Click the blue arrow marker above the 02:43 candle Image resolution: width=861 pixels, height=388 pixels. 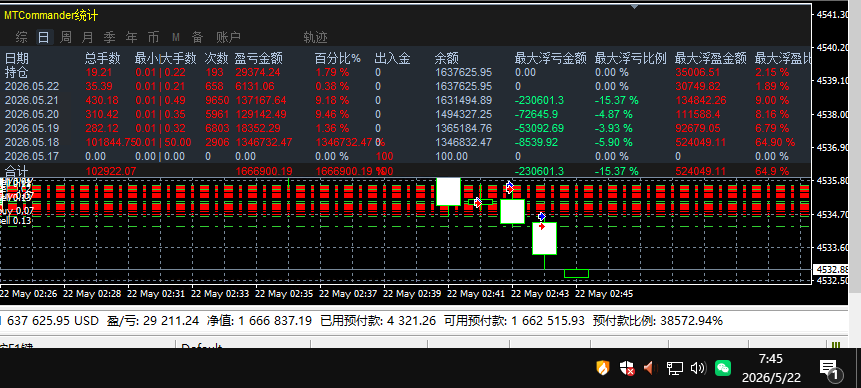coord(542,217)
